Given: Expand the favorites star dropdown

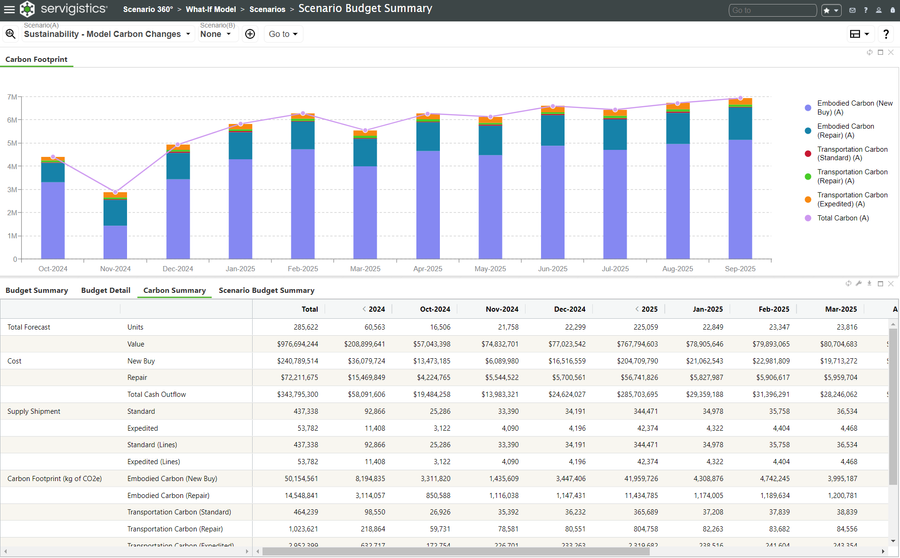Looking at the screenshot, I should coord(831,10).
